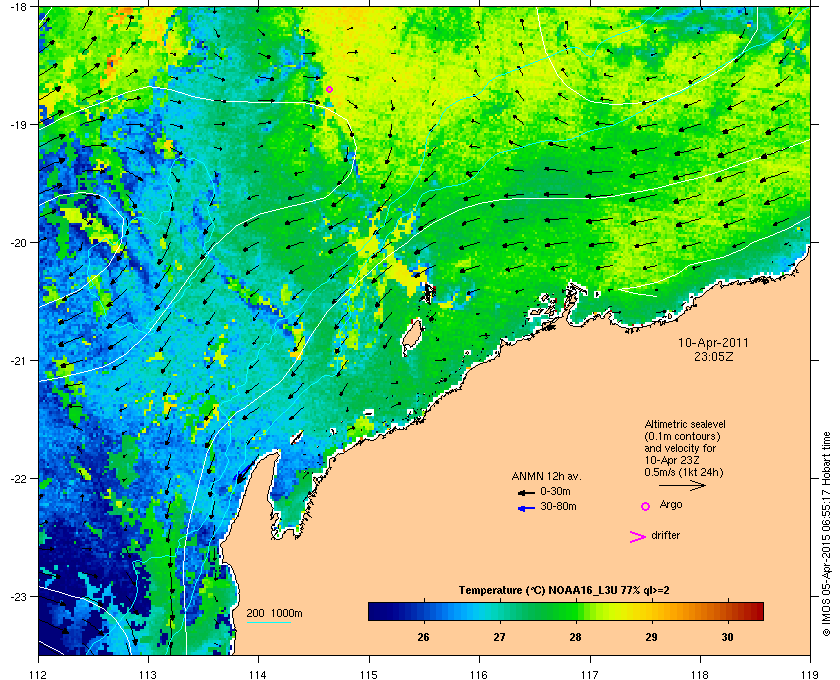Image resolution: width=840 pixels, height=680 pixels.
Task: Click the latitude axis label -22
Action: (x=19, y=478)
